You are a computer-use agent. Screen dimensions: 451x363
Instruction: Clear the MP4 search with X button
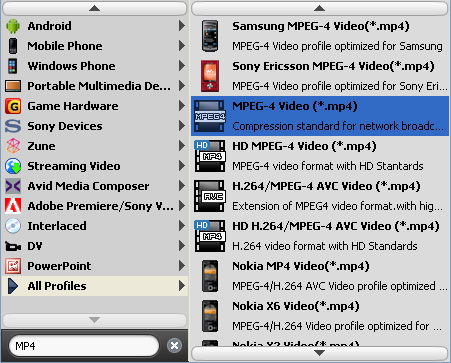tap(174, 346)
